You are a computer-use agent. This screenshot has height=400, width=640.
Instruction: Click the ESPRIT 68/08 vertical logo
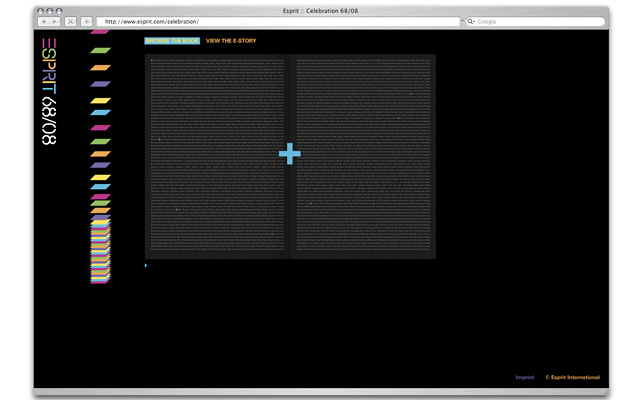click(x=49, y=91)
